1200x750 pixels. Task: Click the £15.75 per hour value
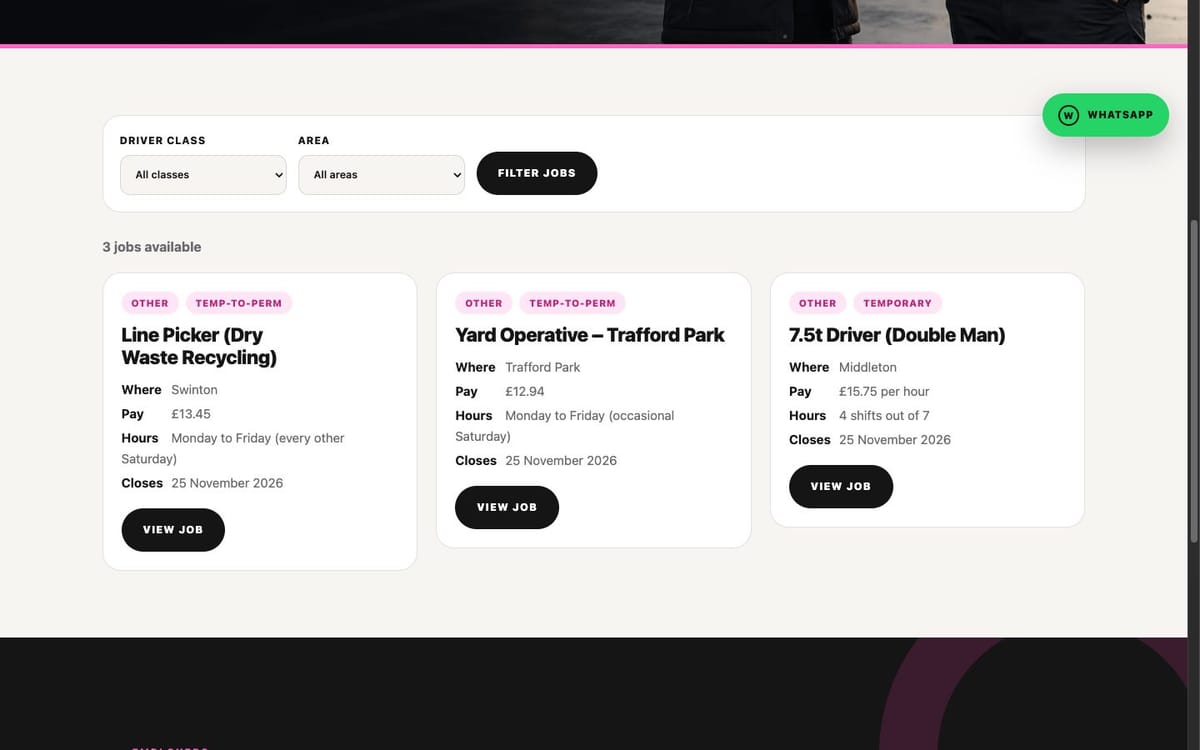884,392
